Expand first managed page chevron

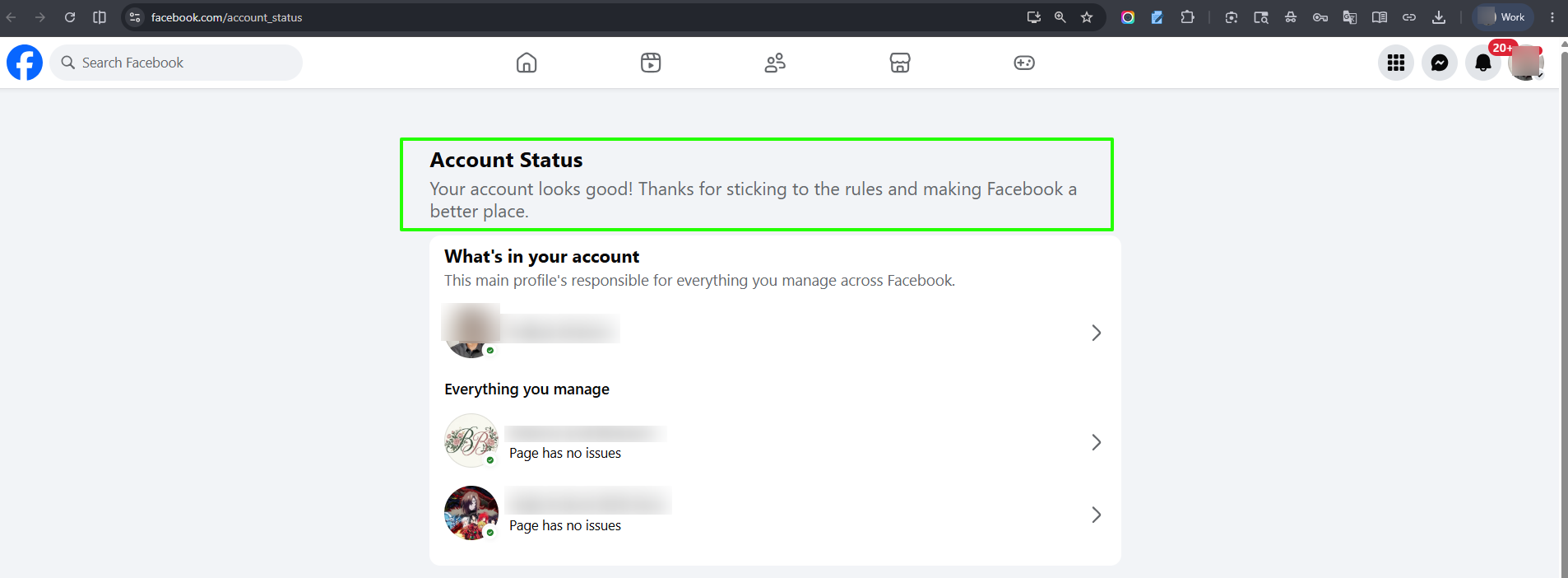click(x=1096, y=442)
